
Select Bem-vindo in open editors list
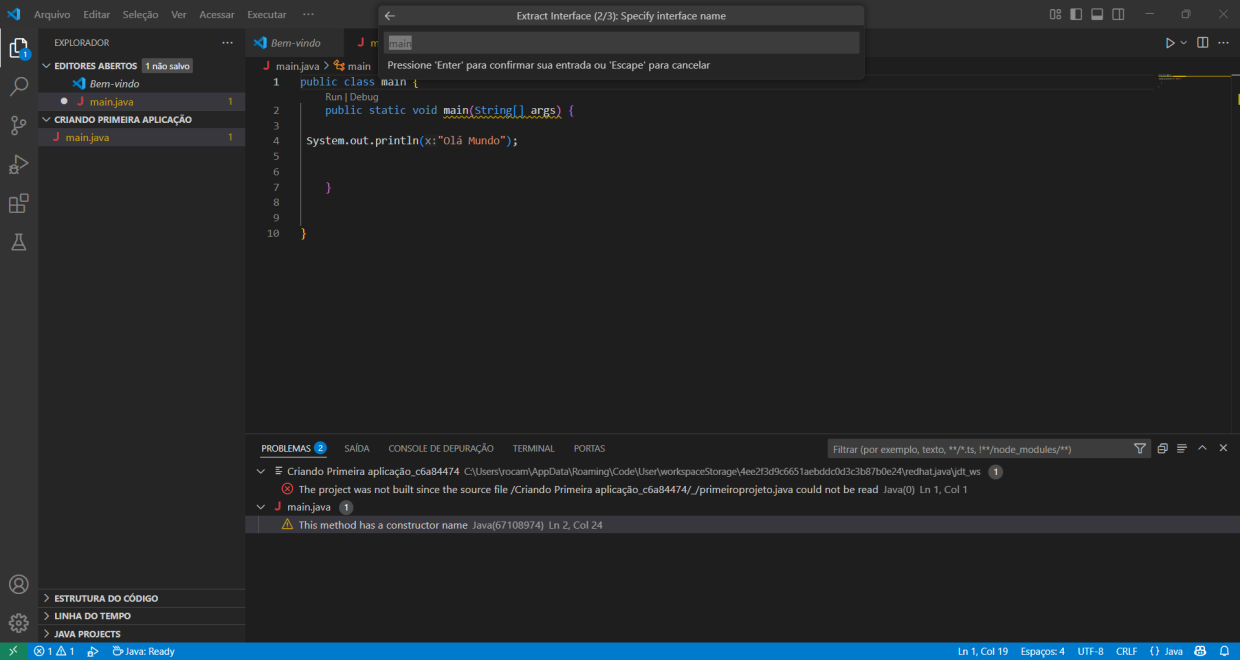point(142,83)
